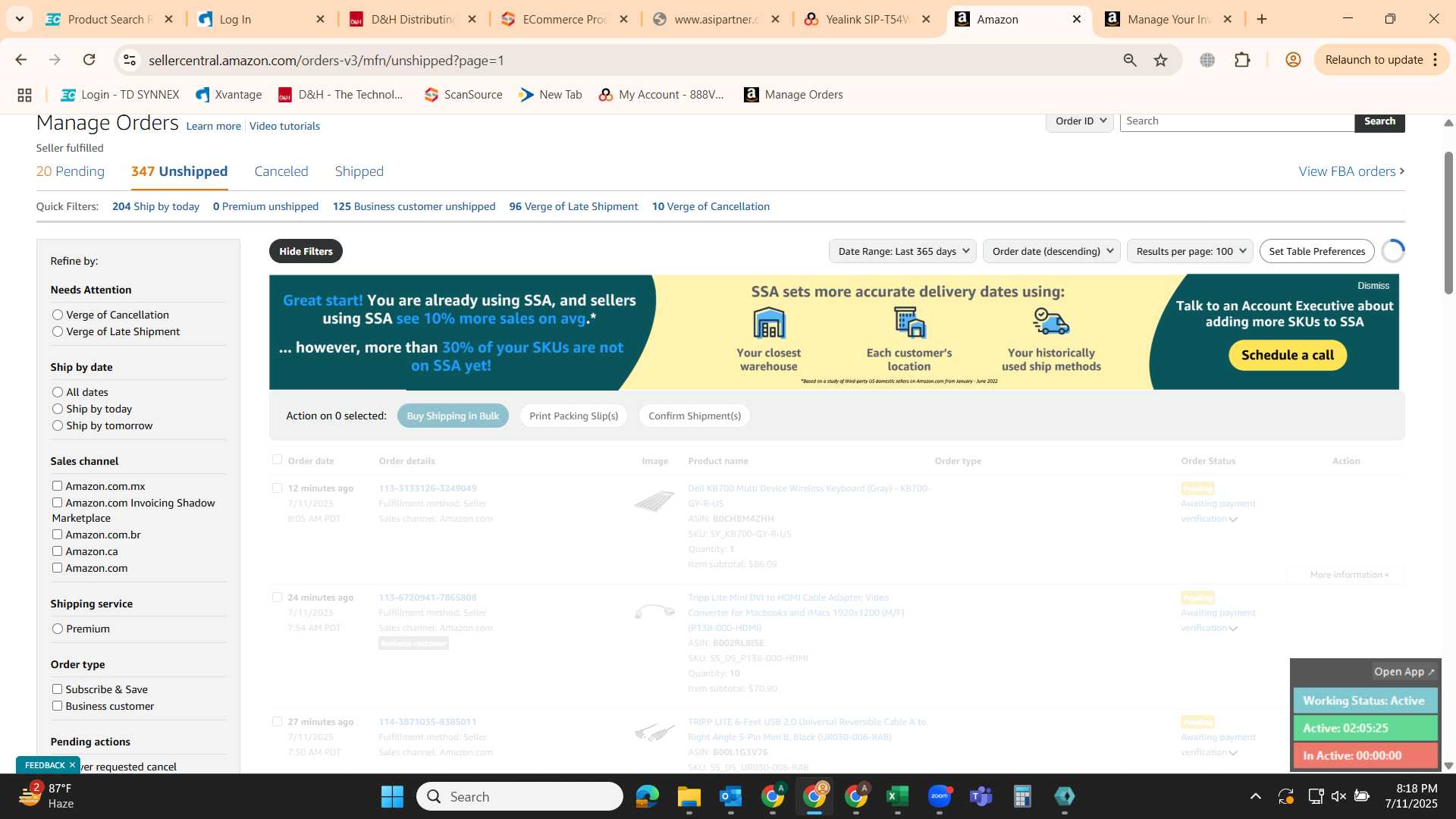Open a new browser tab
This screenshot has width=1456, height=819.
coord(1262,19)
